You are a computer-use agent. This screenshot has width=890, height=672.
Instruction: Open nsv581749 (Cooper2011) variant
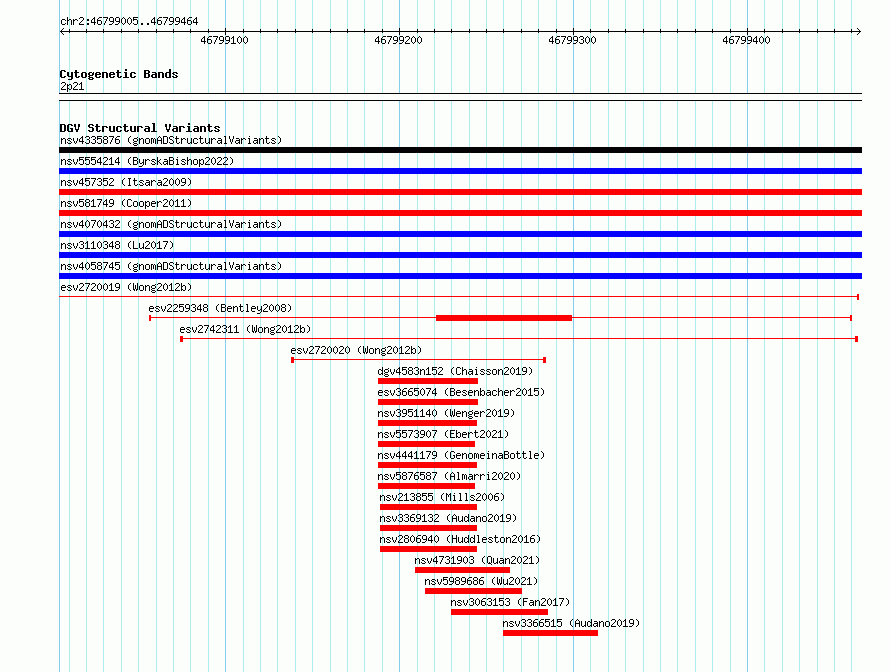tap(126, 203)
